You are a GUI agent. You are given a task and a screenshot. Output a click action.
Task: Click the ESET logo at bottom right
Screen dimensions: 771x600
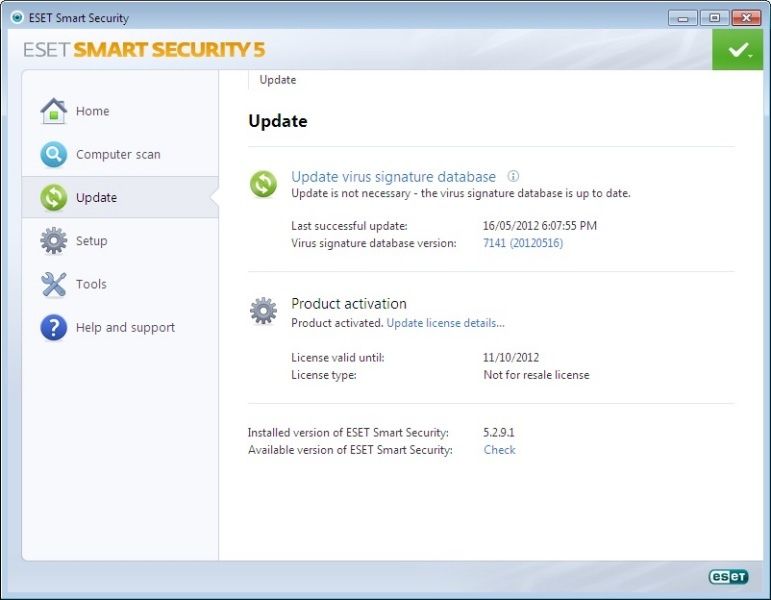click(728, 576)
